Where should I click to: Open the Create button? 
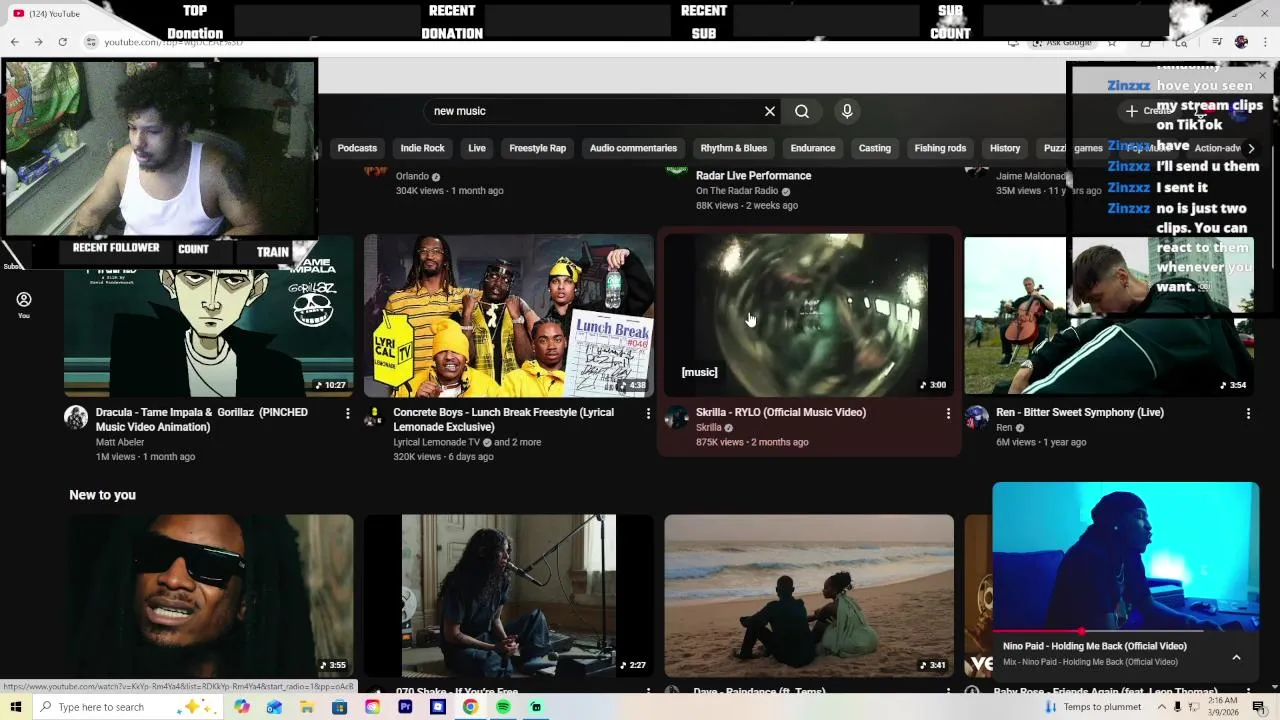click(x=1150, y=111)
